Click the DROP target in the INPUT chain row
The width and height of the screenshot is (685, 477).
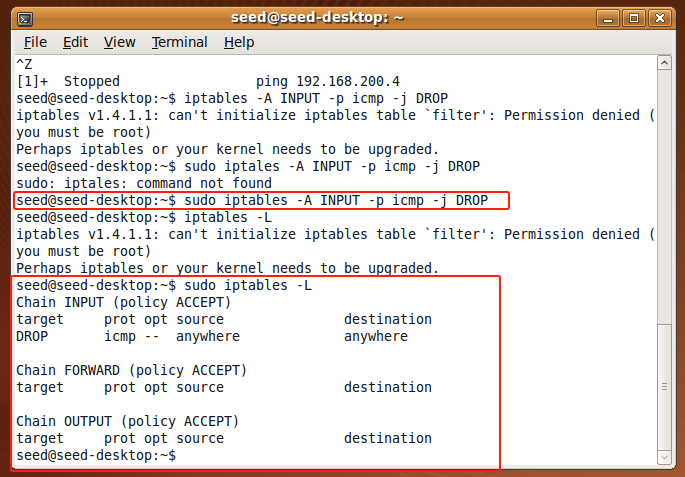pyautogui.click(x=32, y=337)
